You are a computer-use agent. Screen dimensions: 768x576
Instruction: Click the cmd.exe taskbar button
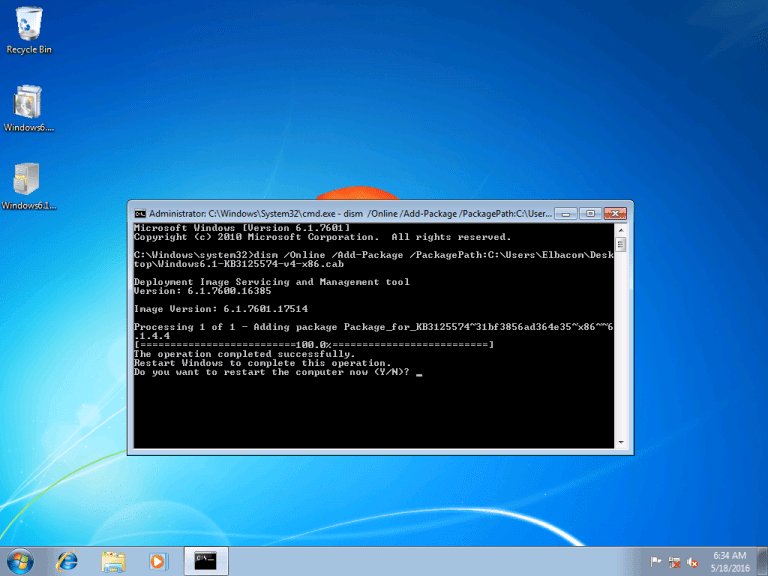tap(206, 561)
